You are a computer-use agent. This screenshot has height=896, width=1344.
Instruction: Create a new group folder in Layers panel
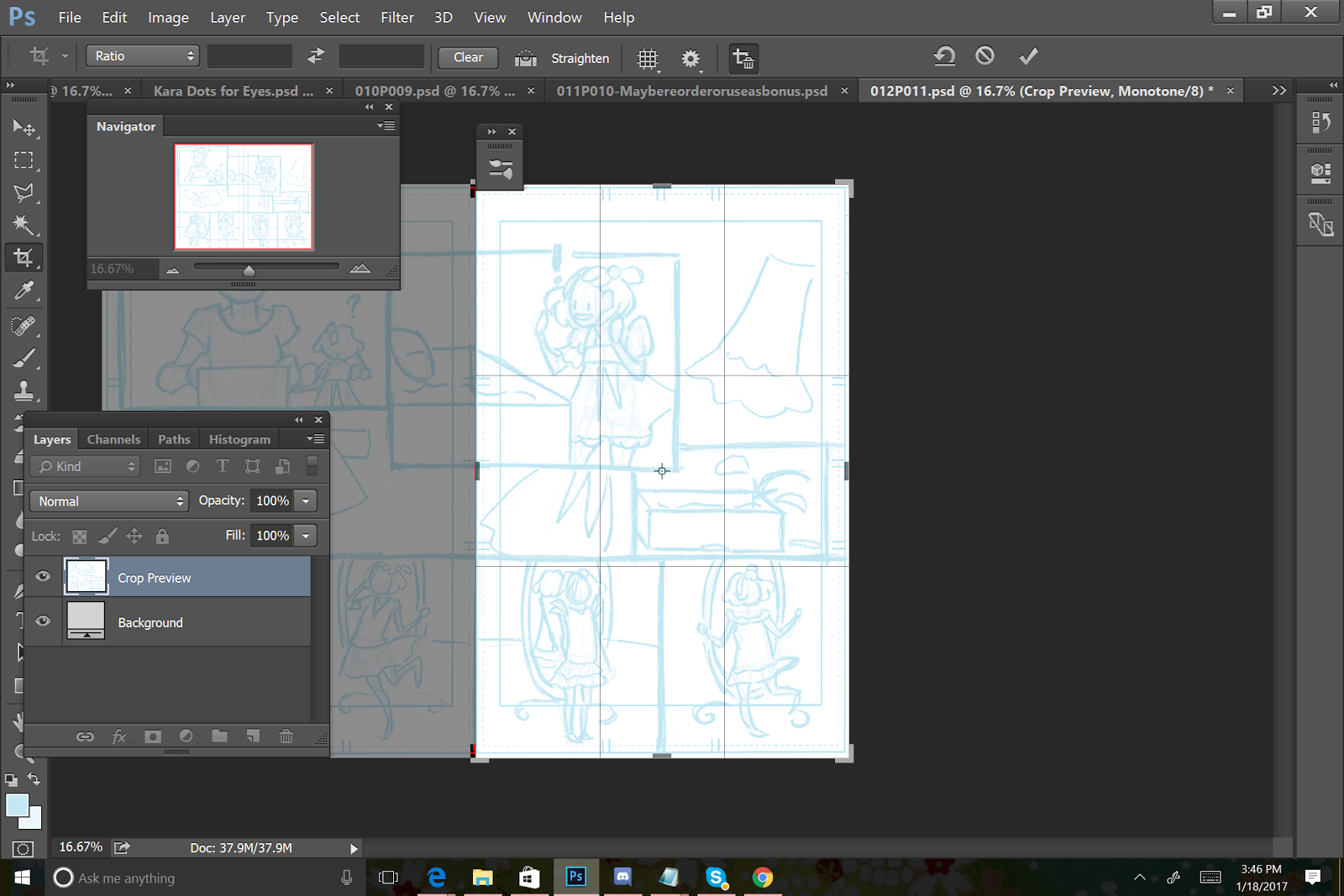coord(219,736)
